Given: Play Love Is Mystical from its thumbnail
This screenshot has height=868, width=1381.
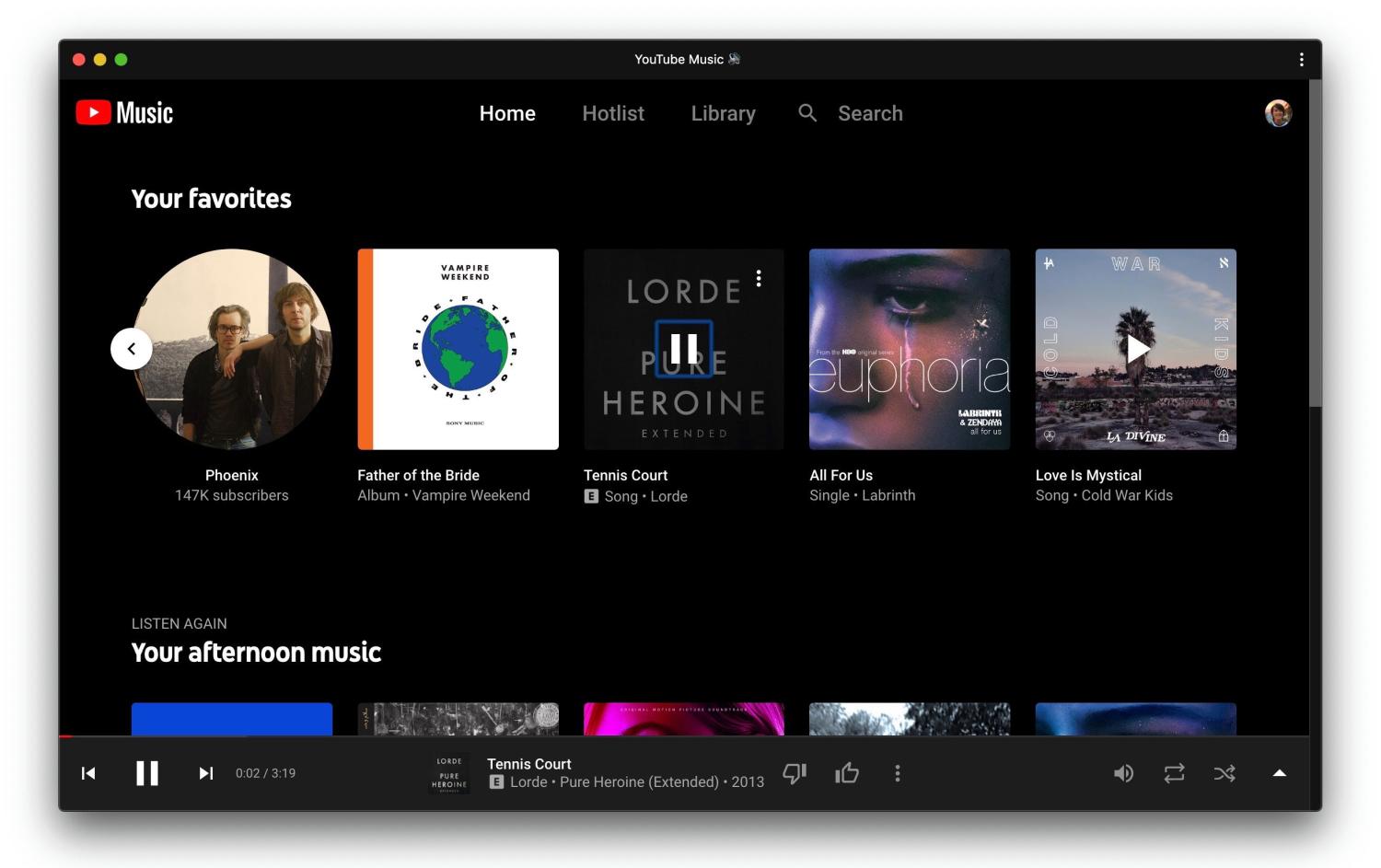Looking at the screenshot, I should point(1137,349).
